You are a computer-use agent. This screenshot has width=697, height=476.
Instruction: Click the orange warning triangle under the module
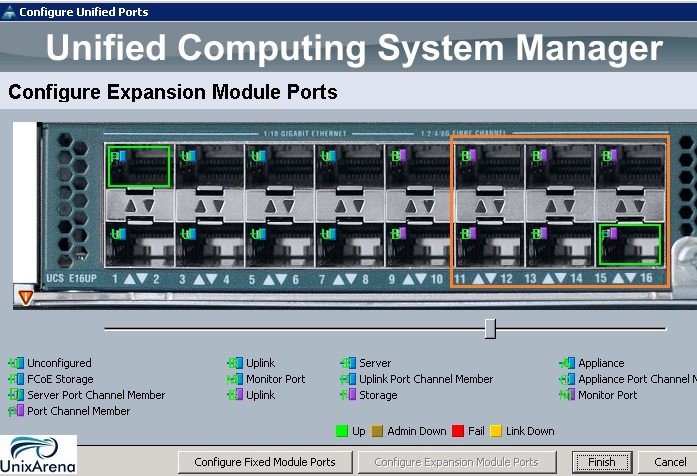26,297
